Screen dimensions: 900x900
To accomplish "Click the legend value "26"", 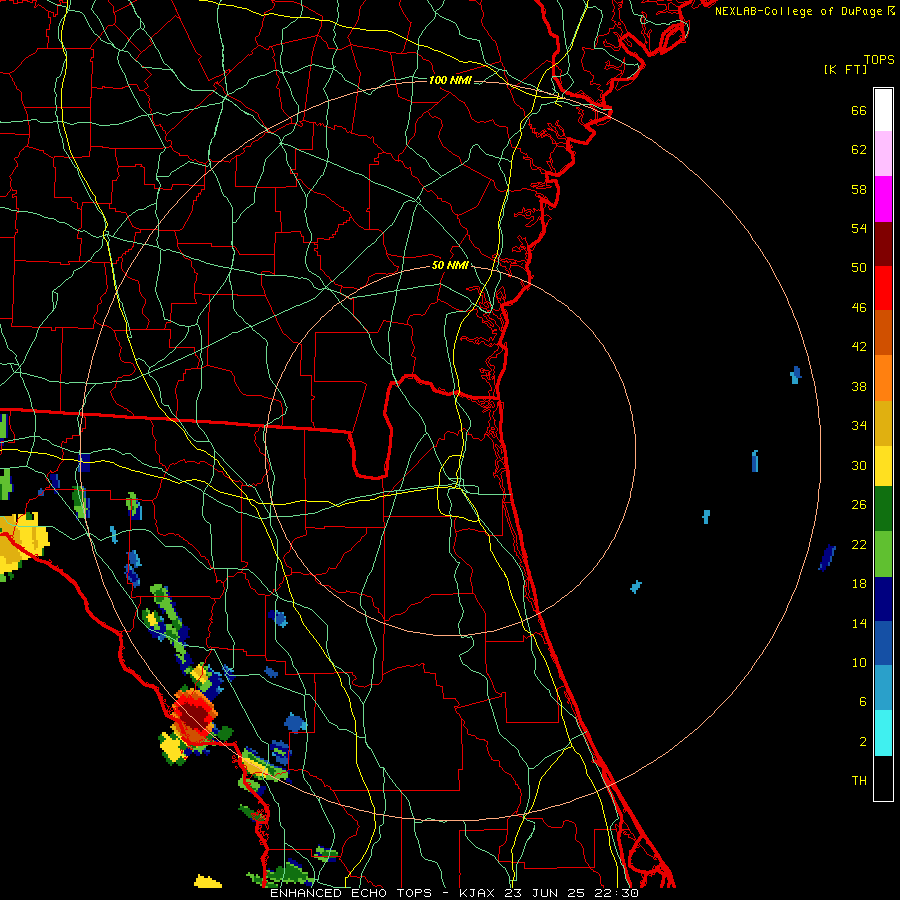I will [859, 505].
